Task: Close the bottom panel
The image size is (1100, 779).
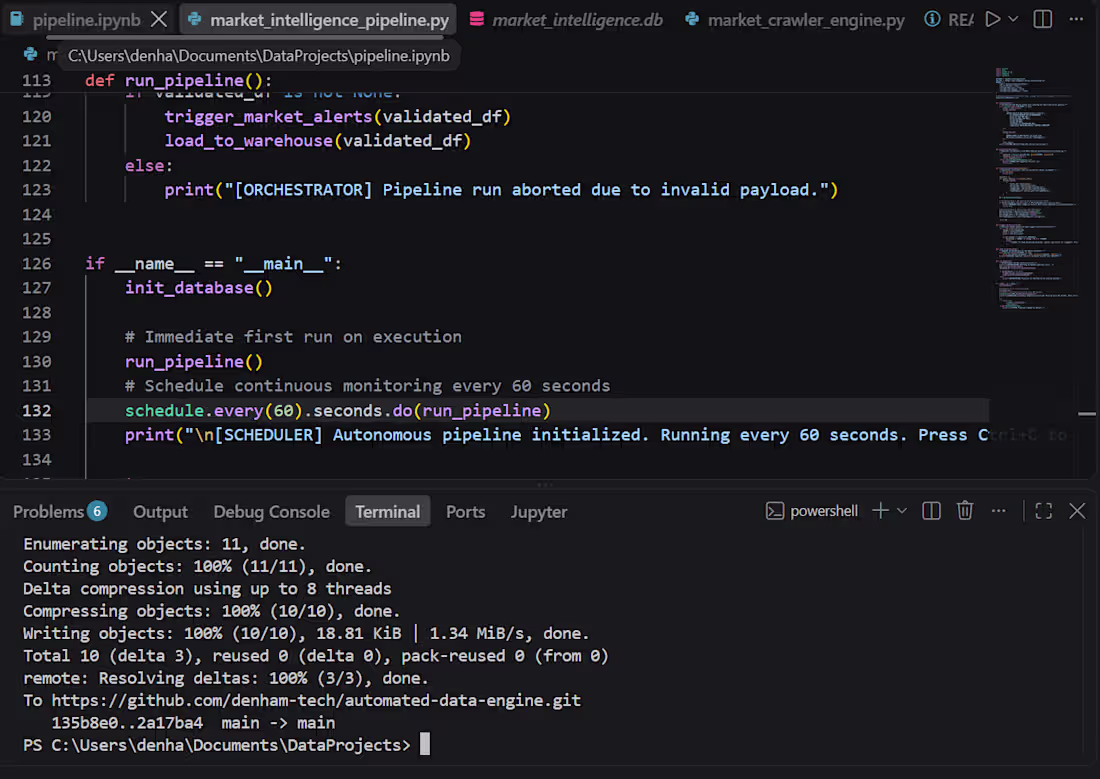Action: 1077,511
